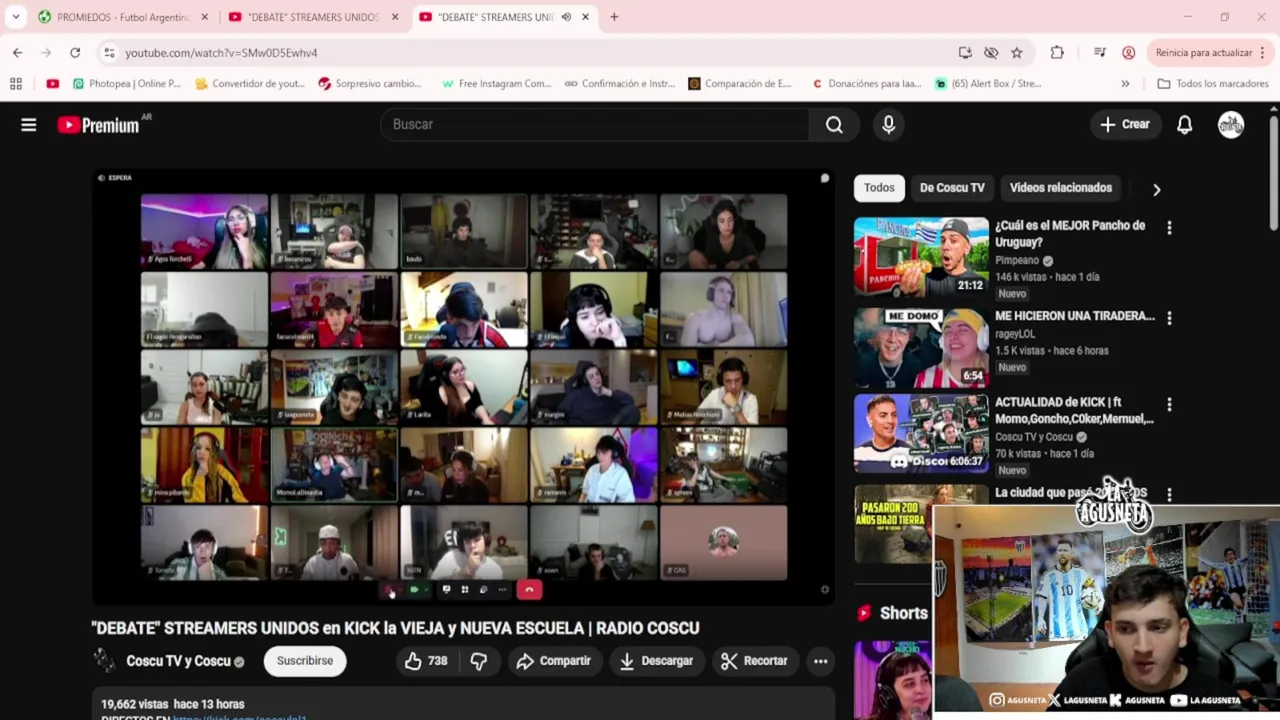
Task: Select the Videos relacionados chip
Action: pyautogui.click(x=1060, y=188)
